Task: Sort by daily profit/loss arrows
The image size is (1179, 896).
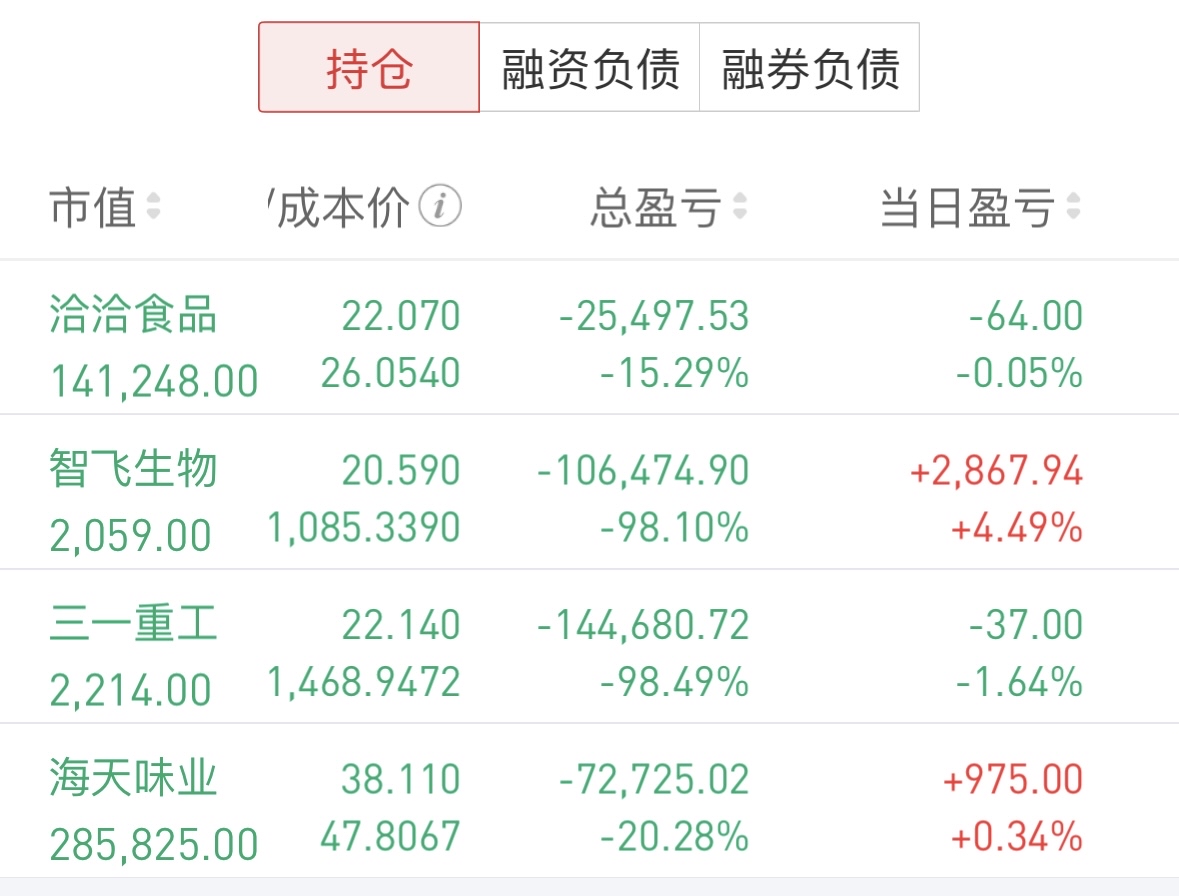Action: [1074, 206]
